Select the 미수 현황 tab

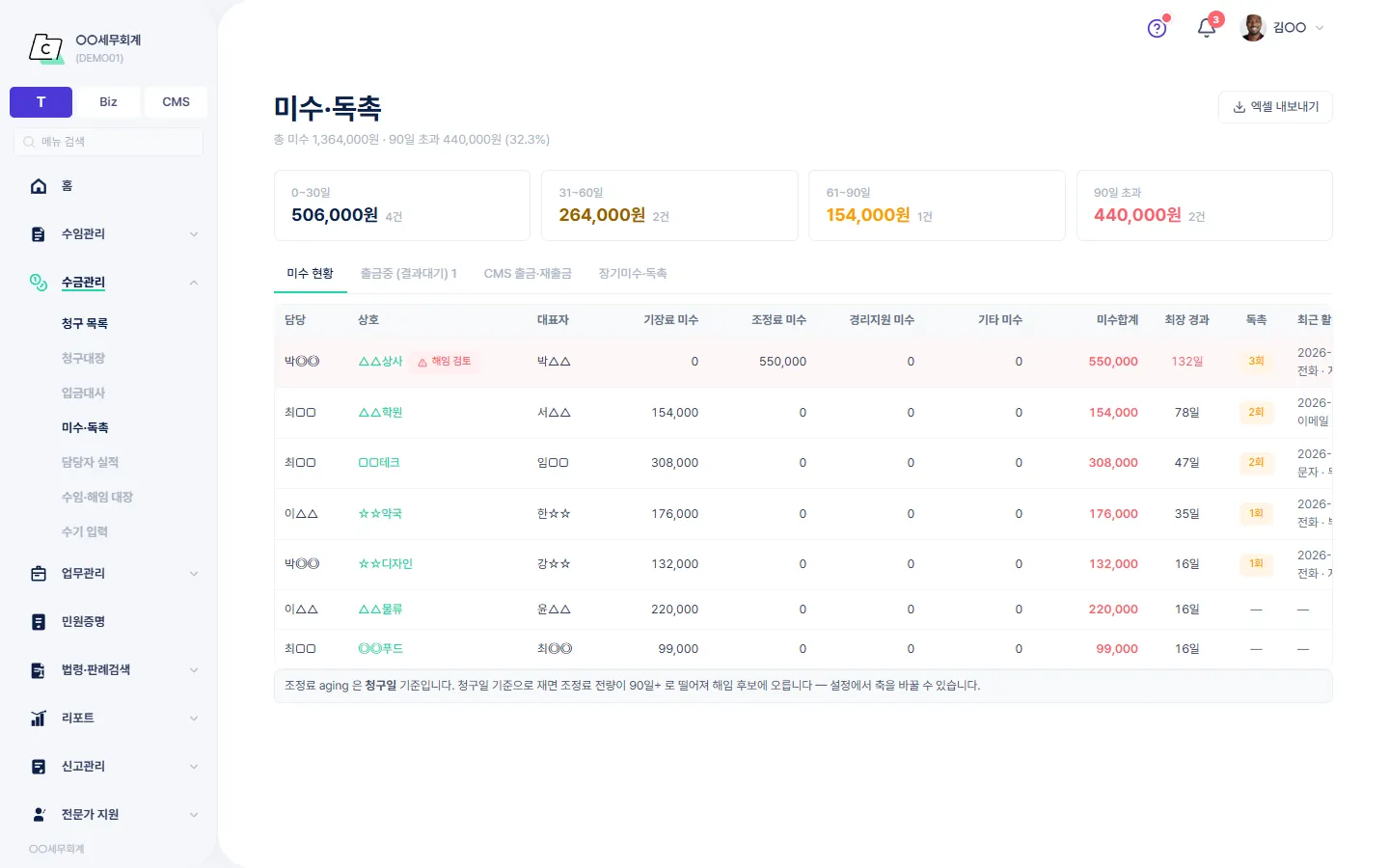point(310,274)
